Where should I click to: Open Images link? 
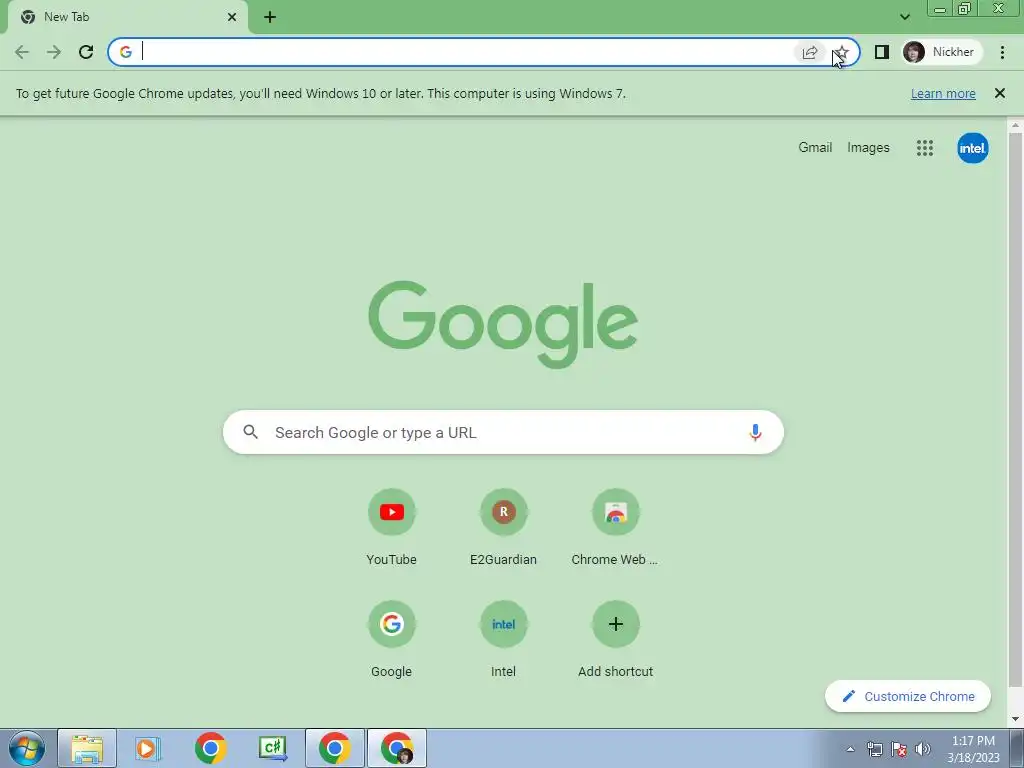[x=868, y=148]
